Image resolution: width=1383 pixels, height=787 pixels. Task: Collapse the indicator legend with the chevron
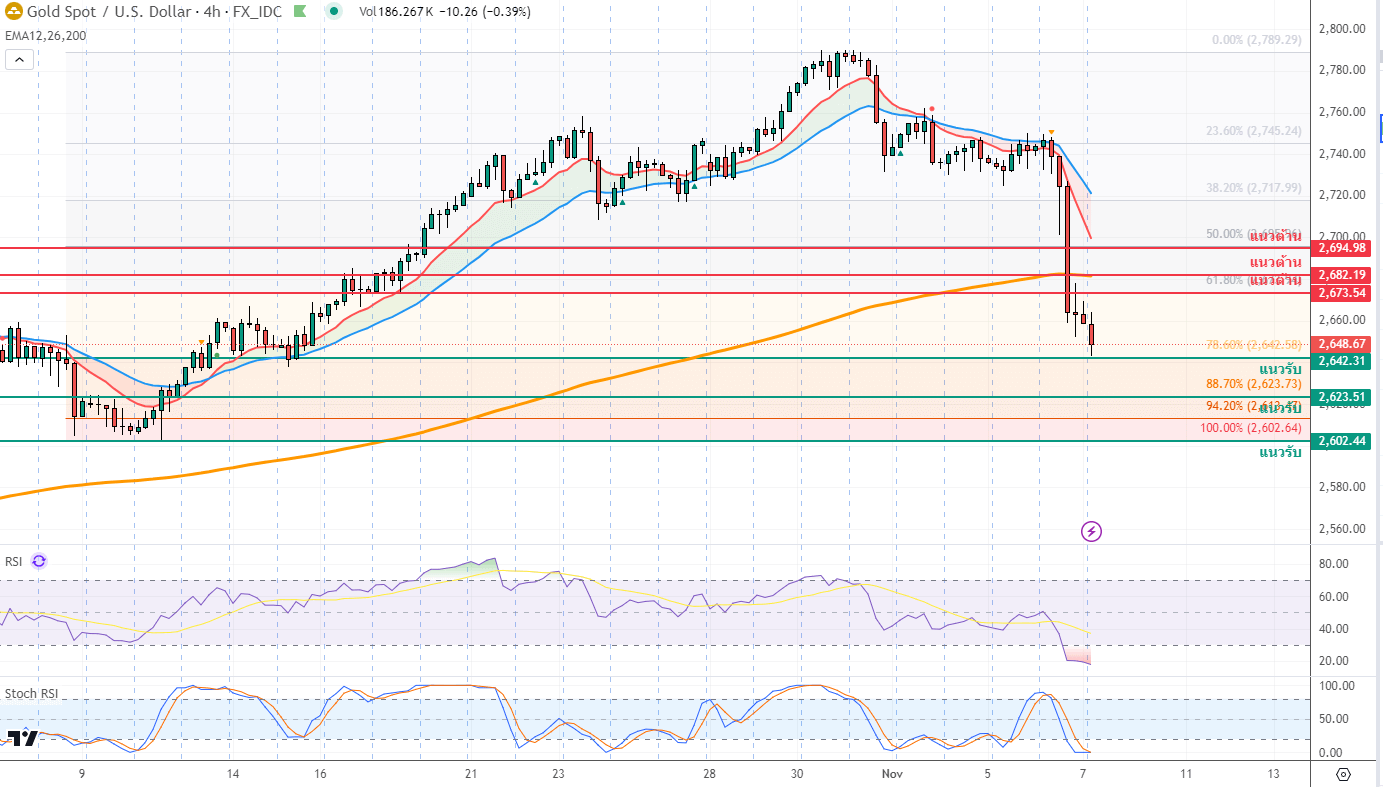pos(18,59)
